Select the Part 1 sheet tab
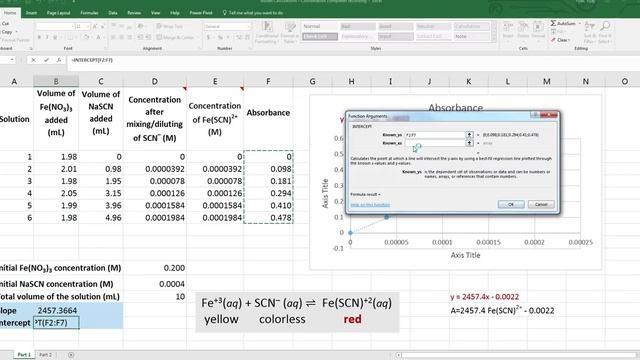This screenshot has width=640, height=360. point(24,355)
